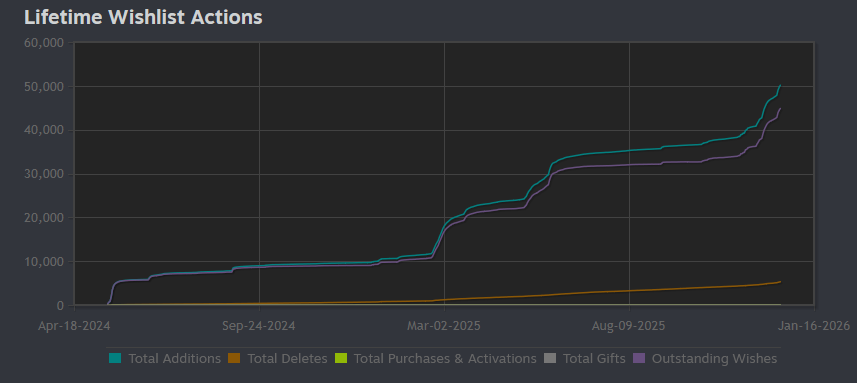This screenshot has height=383, width=857.
Task: Toggle the Total Additions legend label
Action: point(174,359)
